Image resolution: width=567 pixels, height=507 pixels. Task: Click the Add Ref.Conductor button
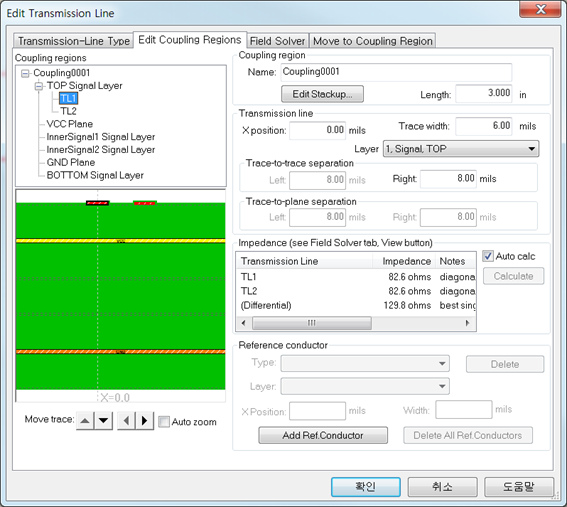[323, 435]
